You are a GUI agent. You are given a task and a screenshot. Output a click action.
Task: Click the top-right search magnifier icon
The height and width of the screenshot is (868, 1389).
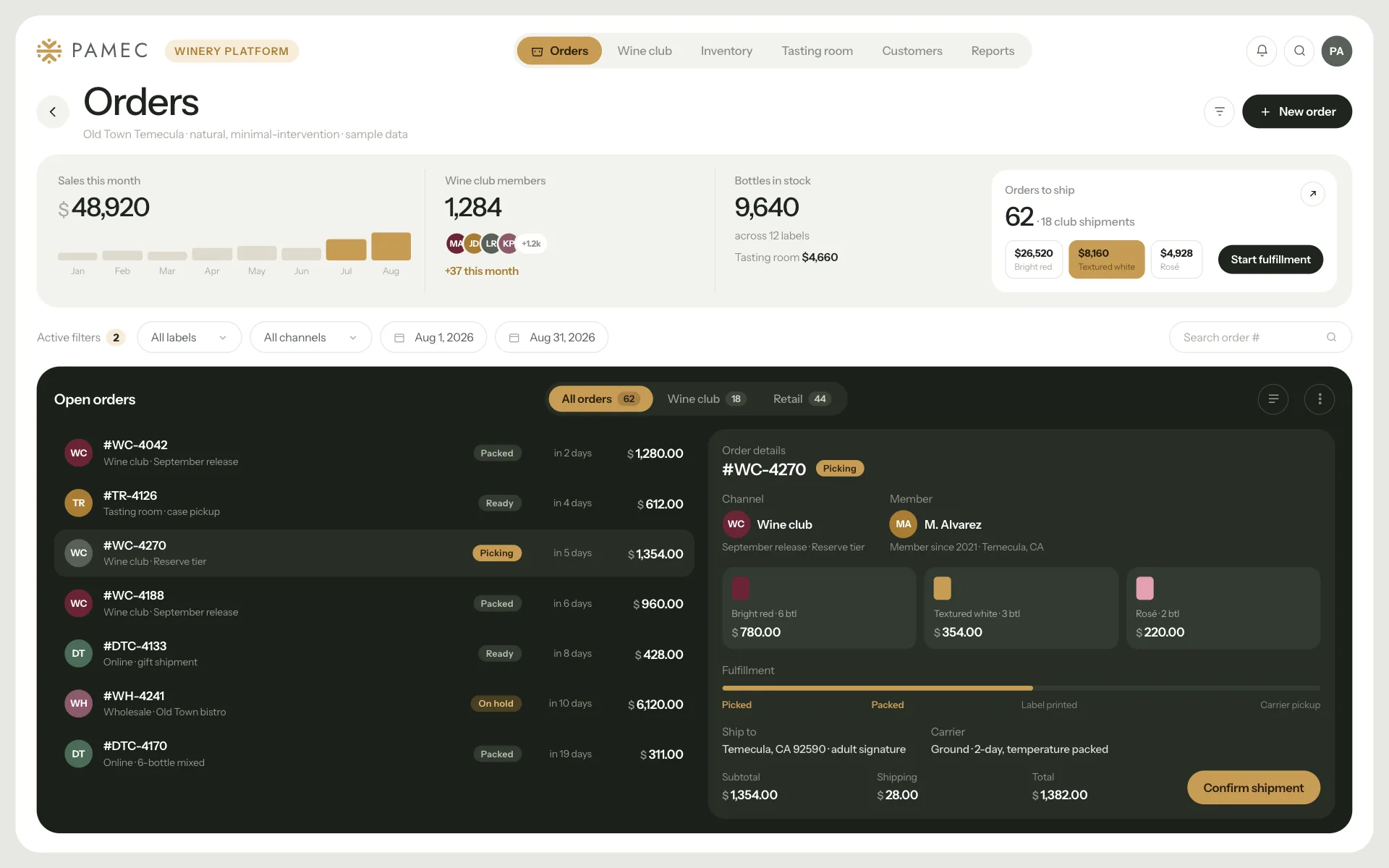(x=1299, y=51)
